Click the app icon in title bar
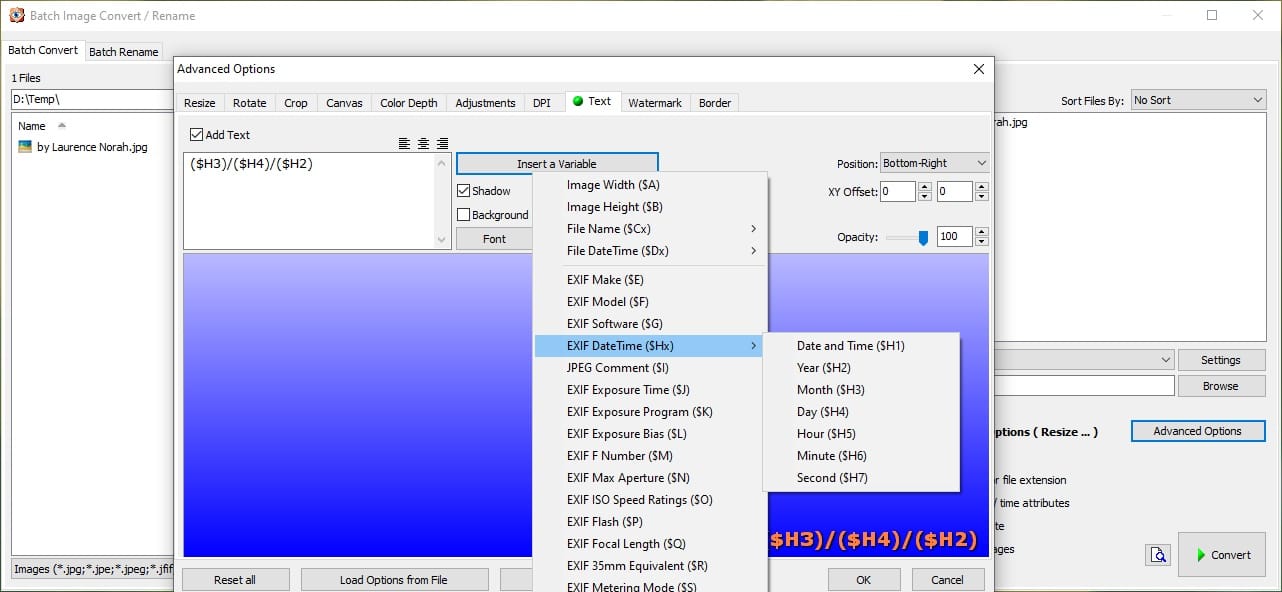The width and height of the screenshot is (1282, 592). coord(16,15)
